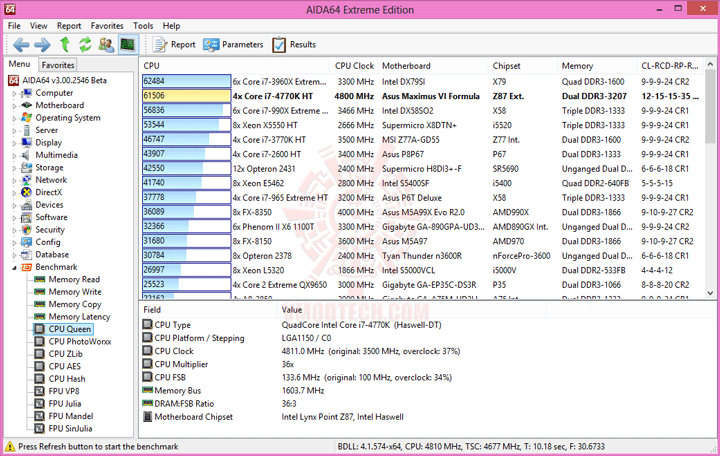Select the Security shield icon in tree
This screenshot has width=720, height=456.
(27, 230)
